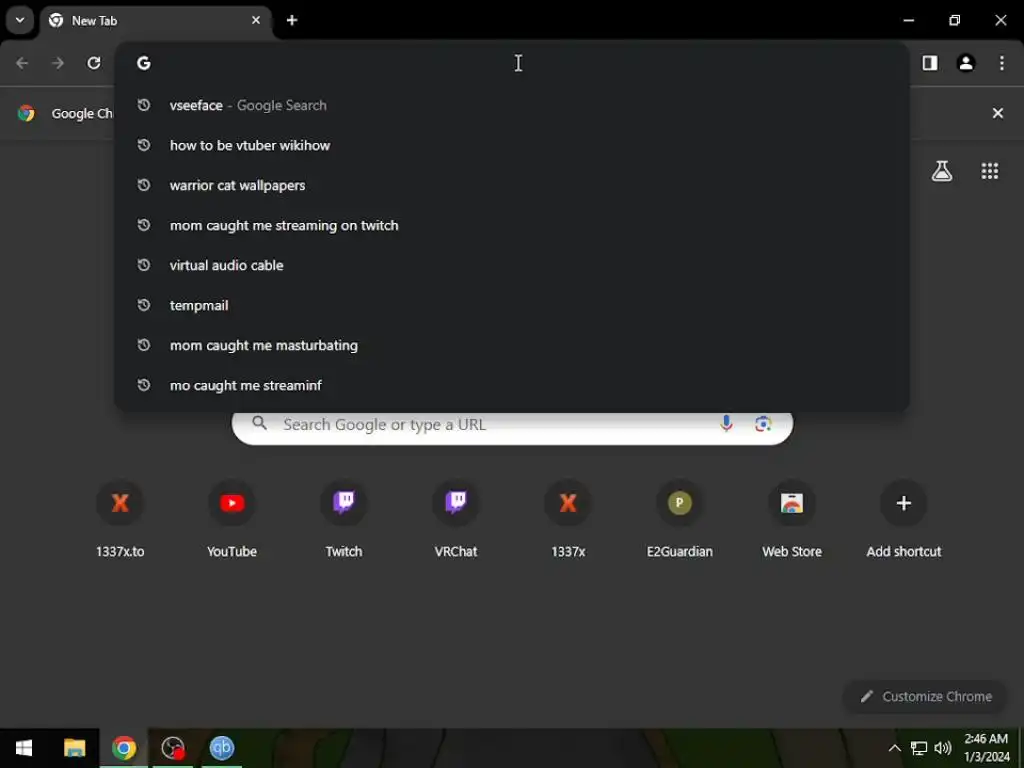1024x768 pixels.
Task: Click the reload page icon
Action: click(x=94, y=63)
